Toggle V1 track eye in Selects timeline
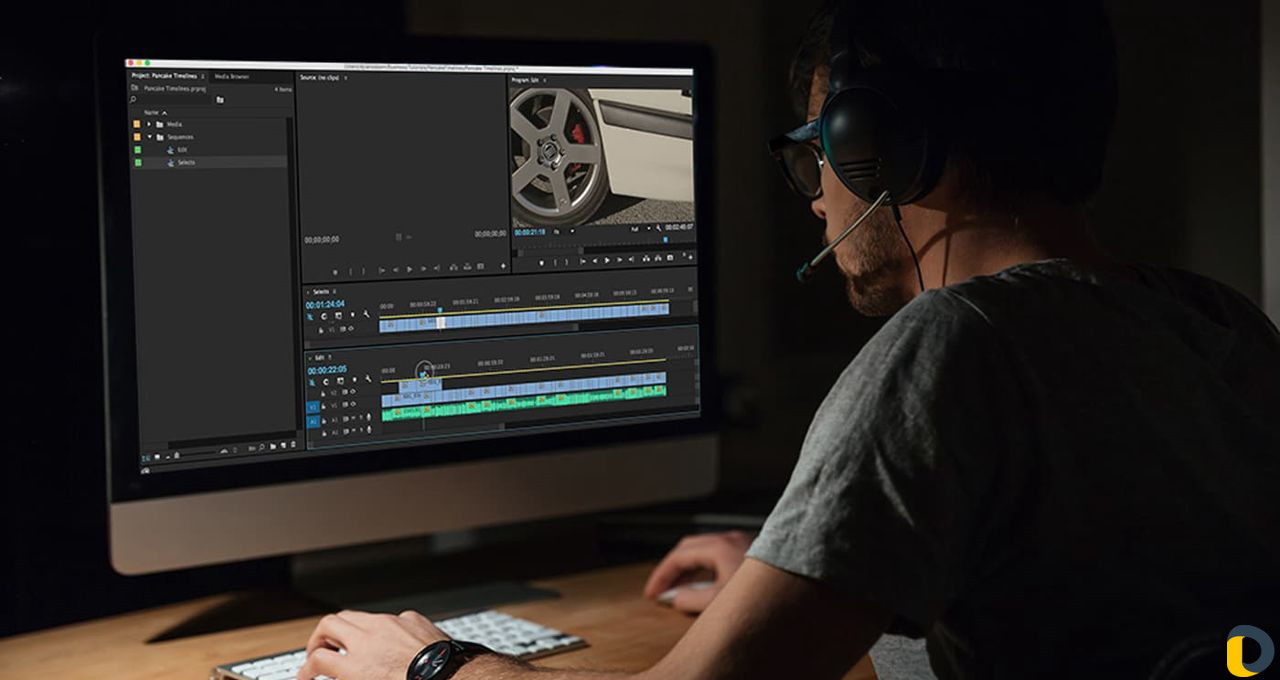Viewport: 1280px width, 680px height. (x=351, y=328)
